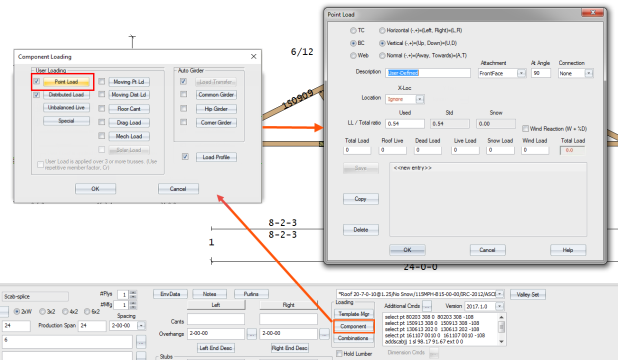Image resolution: width=618 pixels, height=360 pixels.
Task: Open the Template Mgr button
Action: click(x=354, y=314)
